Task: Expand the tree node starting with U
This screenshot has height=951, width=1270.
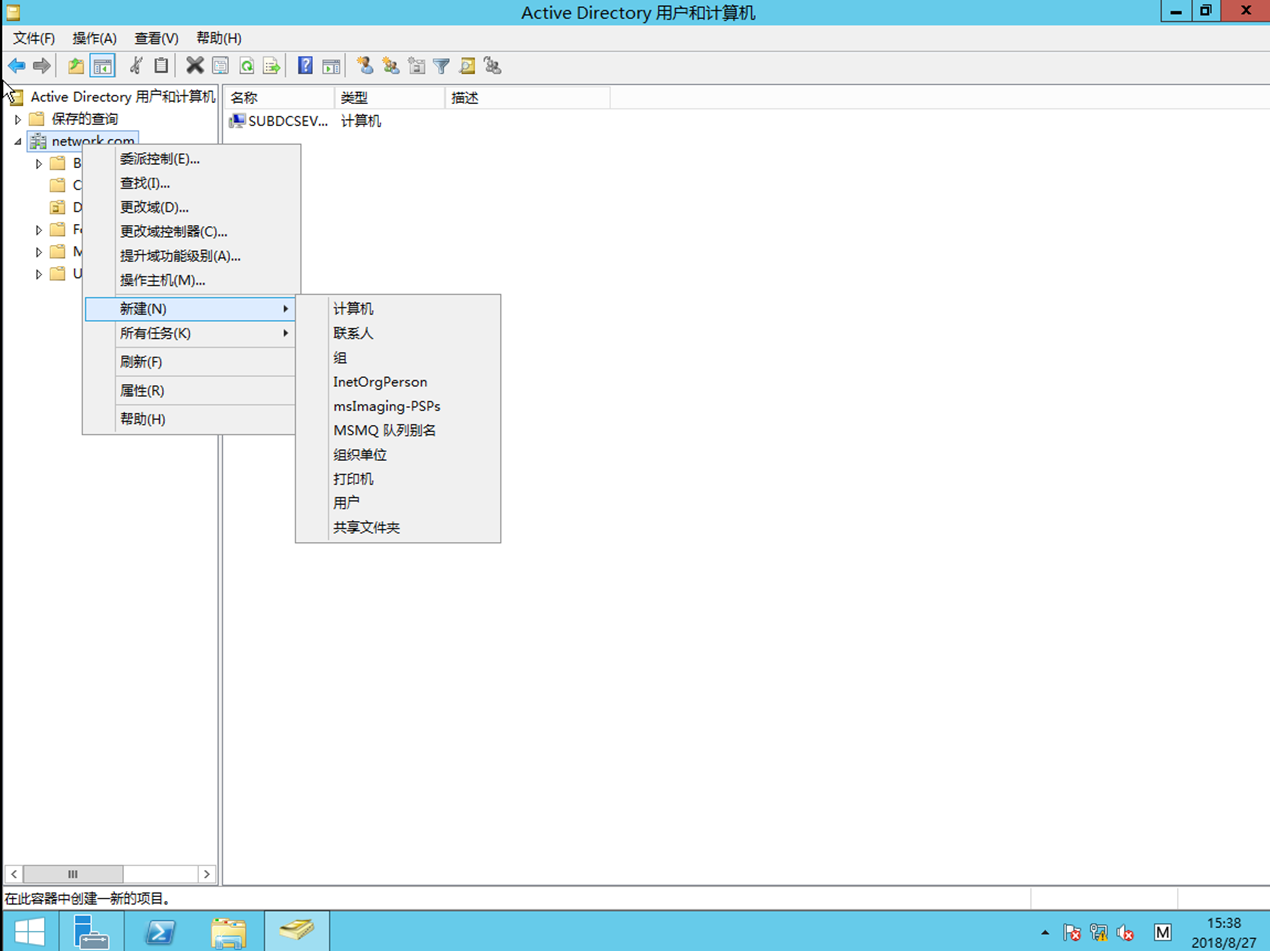Action: coord(39,273)
